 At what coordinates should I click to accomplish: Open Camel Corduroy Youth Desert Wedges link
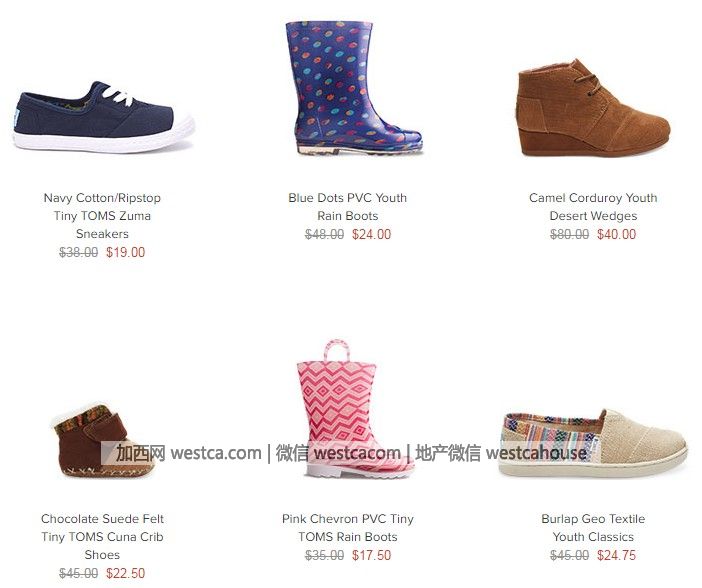(593, 207)
